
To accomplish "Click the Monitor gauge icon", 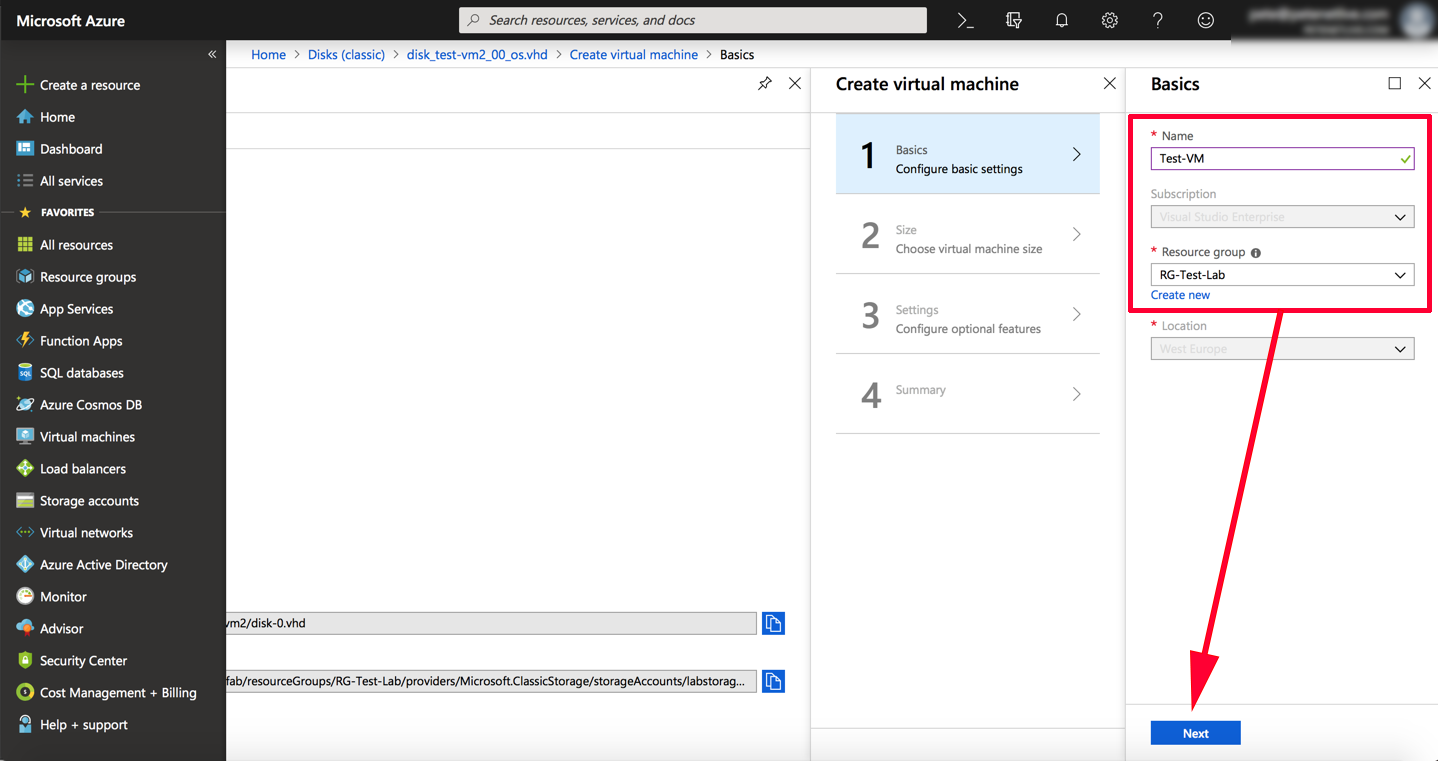I will [x=25, y=597].
